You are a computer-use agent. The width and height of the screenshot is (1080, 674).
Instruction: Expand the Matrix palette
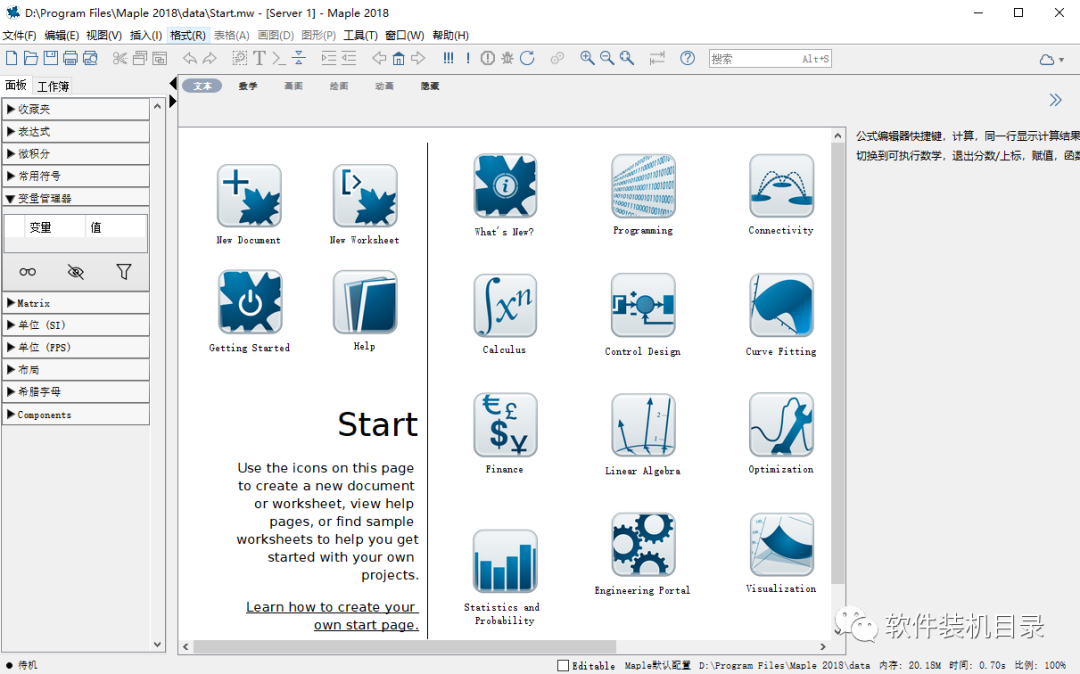[76, 303]
